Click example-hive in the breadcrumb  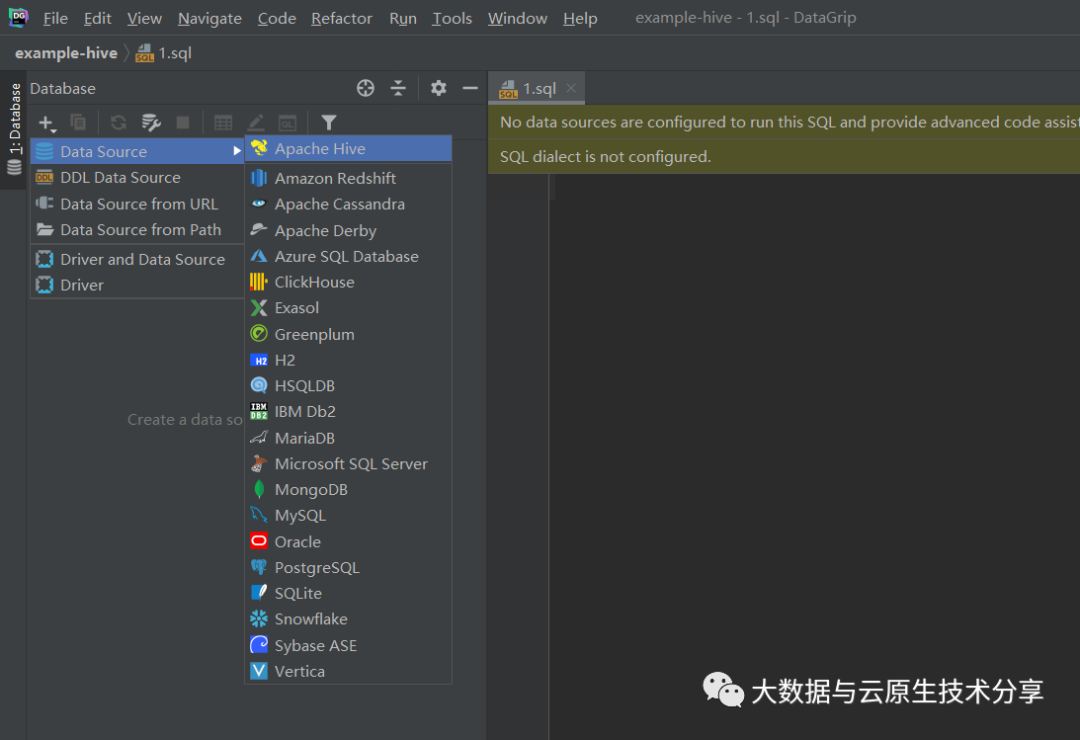click(x=66, y=53)
